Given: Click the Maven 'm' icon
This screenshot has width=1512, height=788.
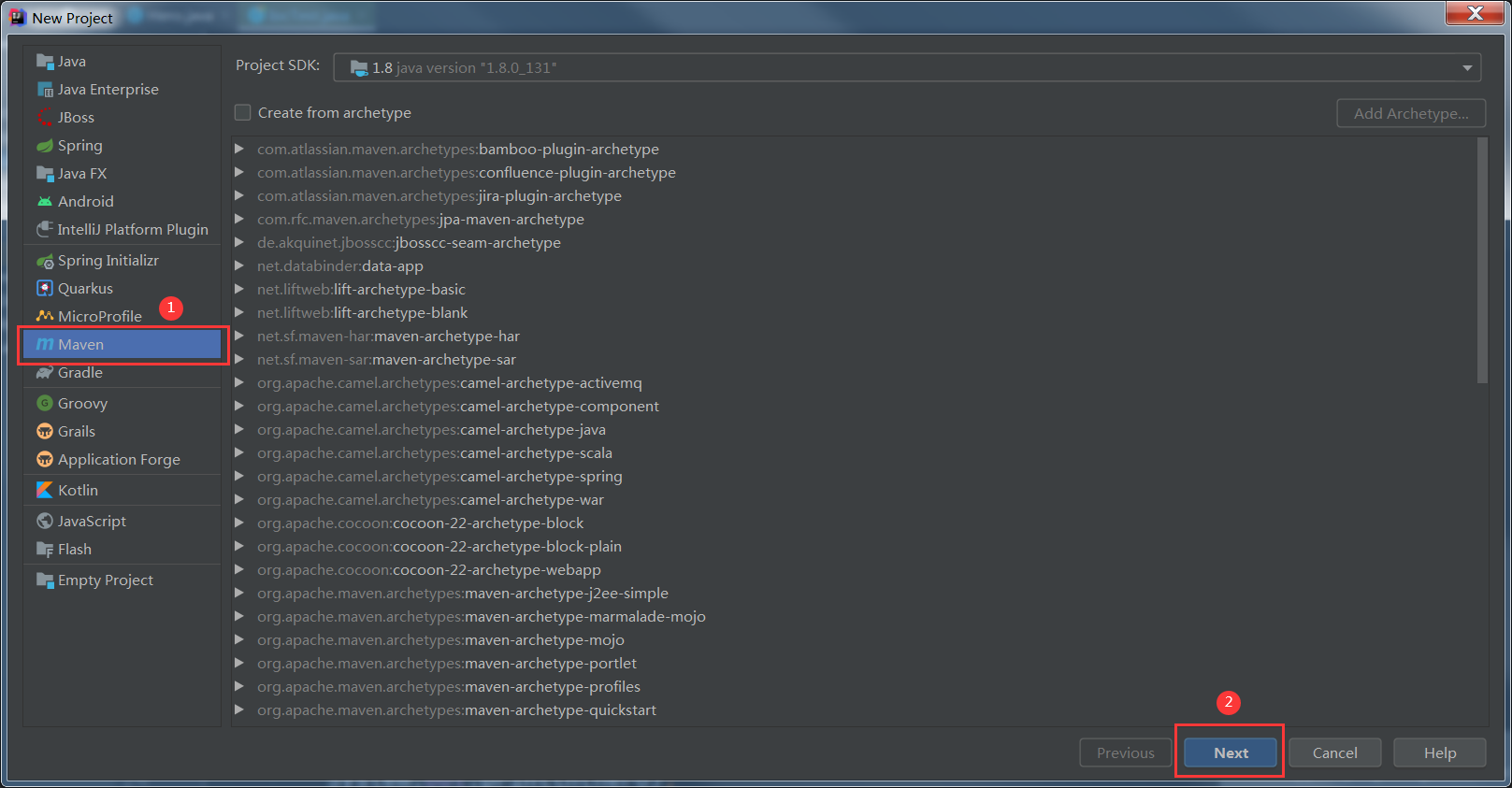Looking at the screenshot, I should point(45,345).
